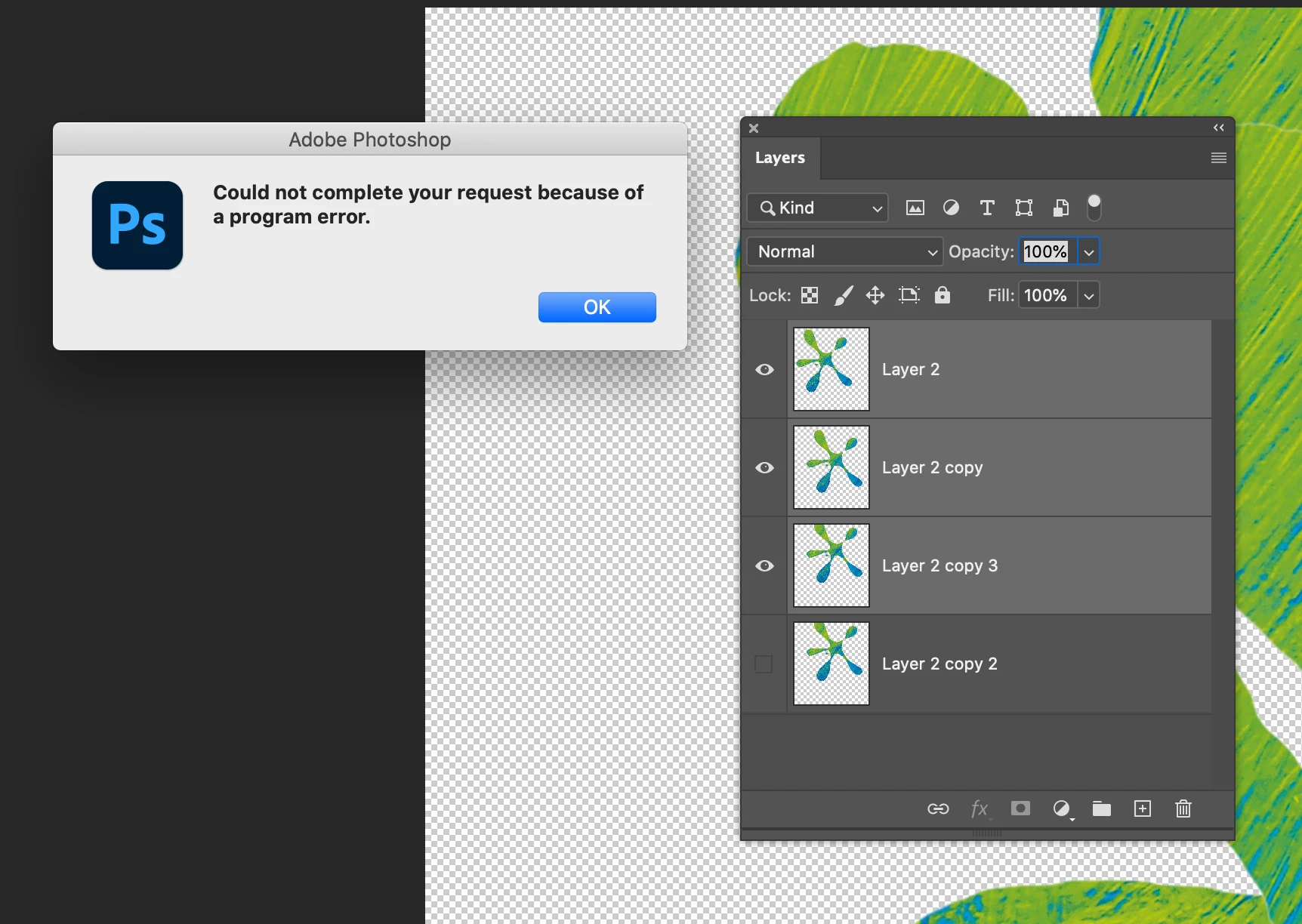Open the Kind filter type dropdown
Screen dimensions: 1302x924
817,208
